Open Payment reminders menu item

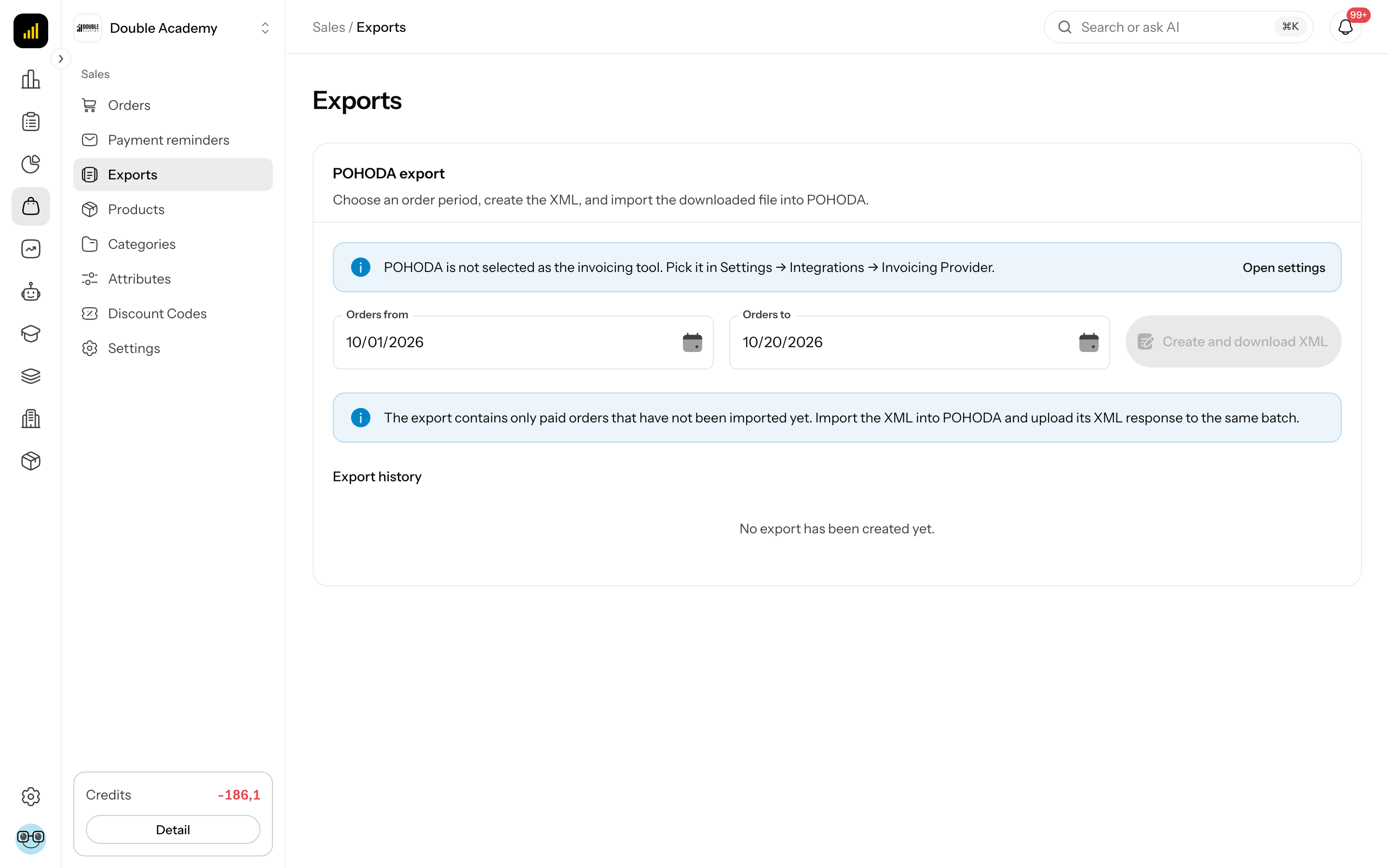pos(173,140)
